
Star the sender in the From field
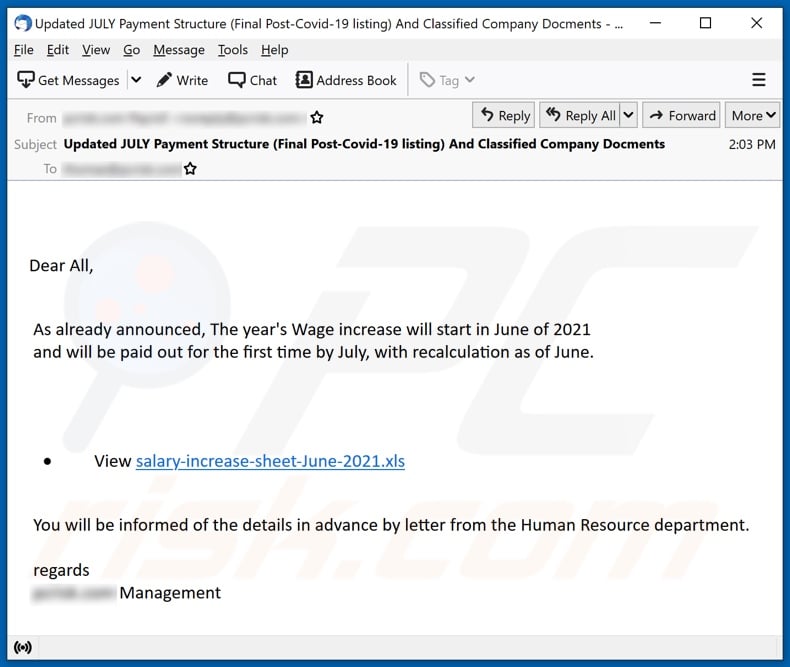316,118
